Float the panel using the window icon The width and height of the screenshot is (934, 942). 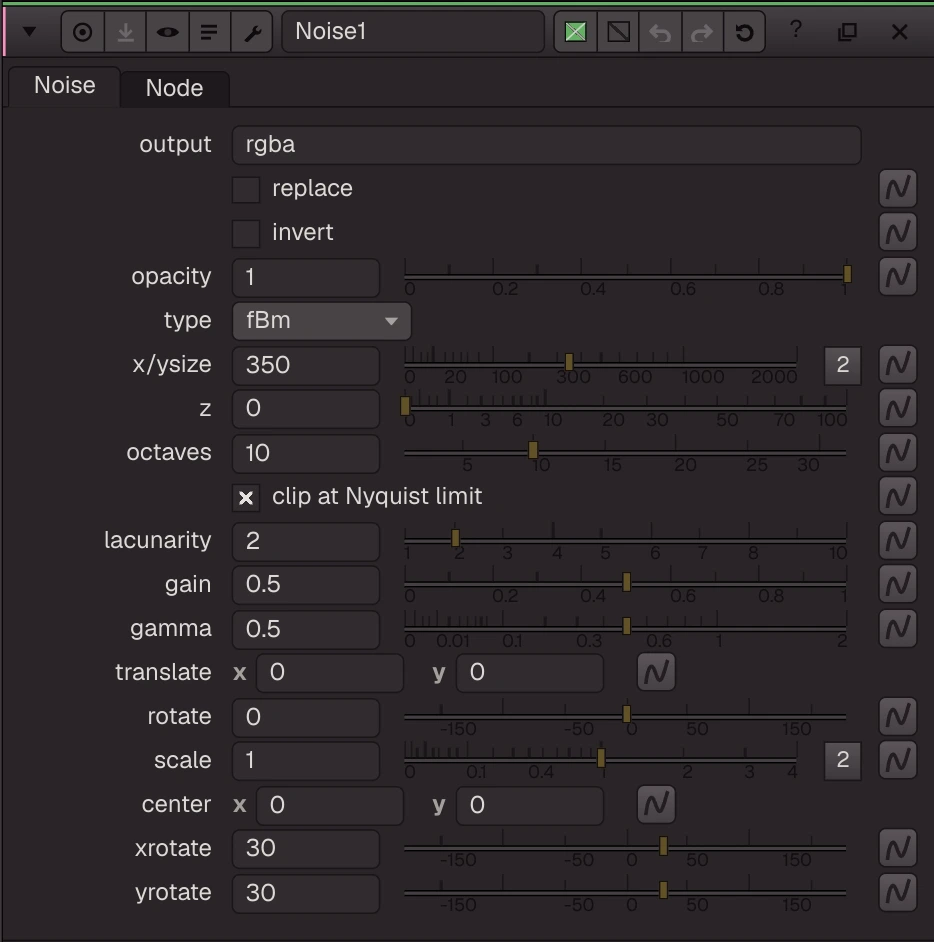click(x=848, y=32)
